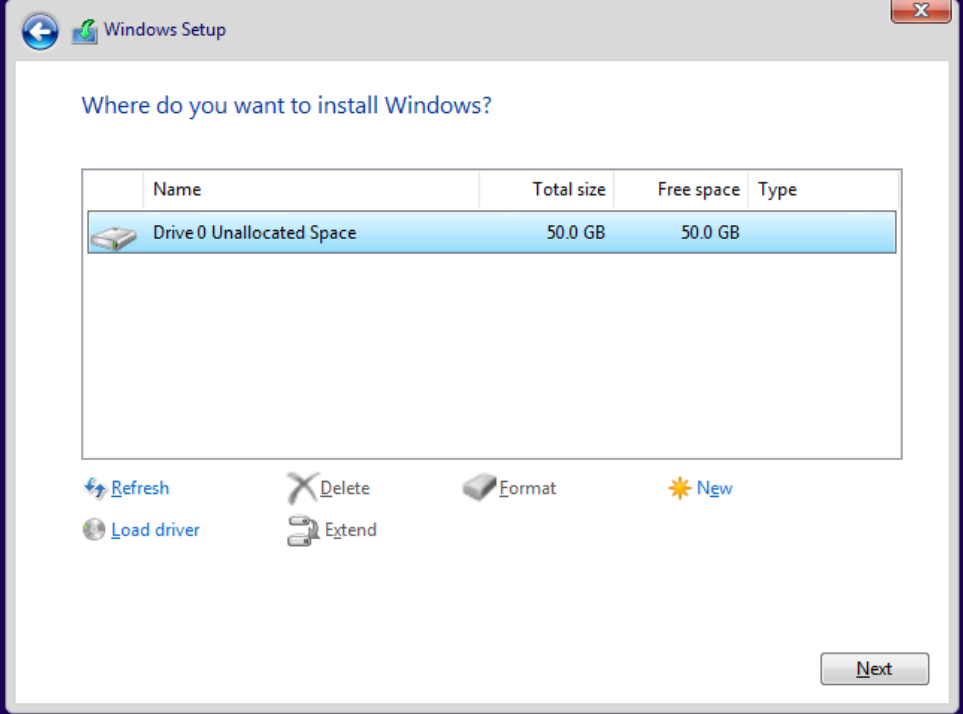
Task: Click the red X Delete icon
Action: point(301,488)
